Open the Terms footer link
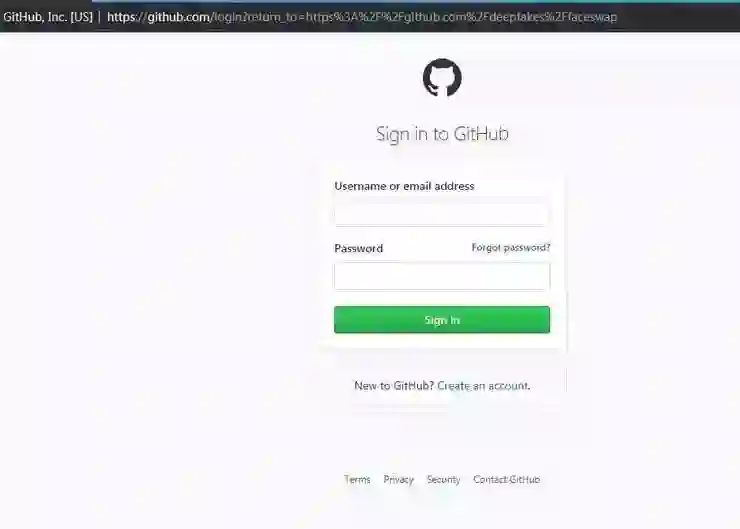Image resolution: width=740 pixels, height=529 pixels. pos(357,479)
